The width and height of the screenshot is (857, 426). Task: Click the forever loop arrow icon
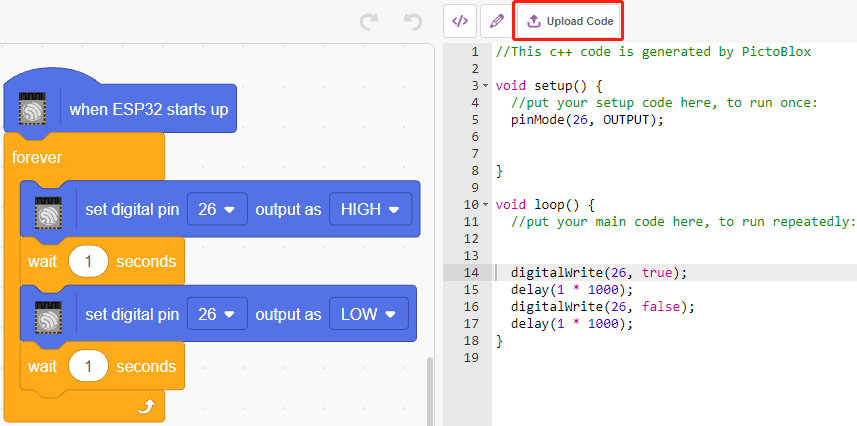click(x=146, y=406)
